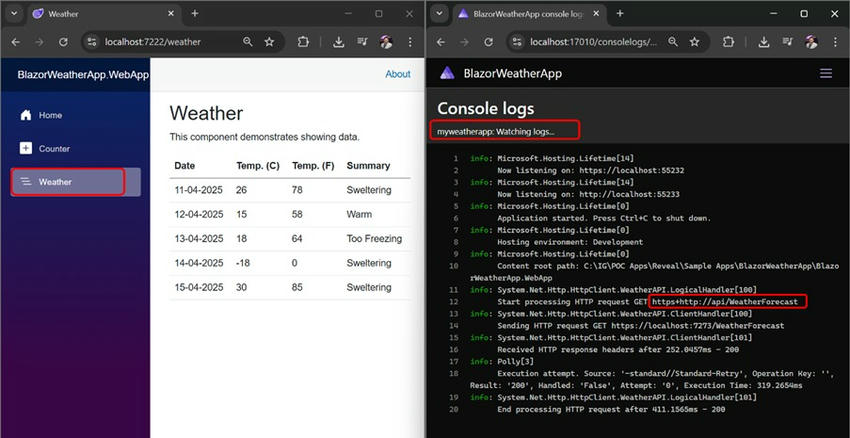Select the 13-04-2025 date cell
The image size is (850, 438).
click(199, 239)
